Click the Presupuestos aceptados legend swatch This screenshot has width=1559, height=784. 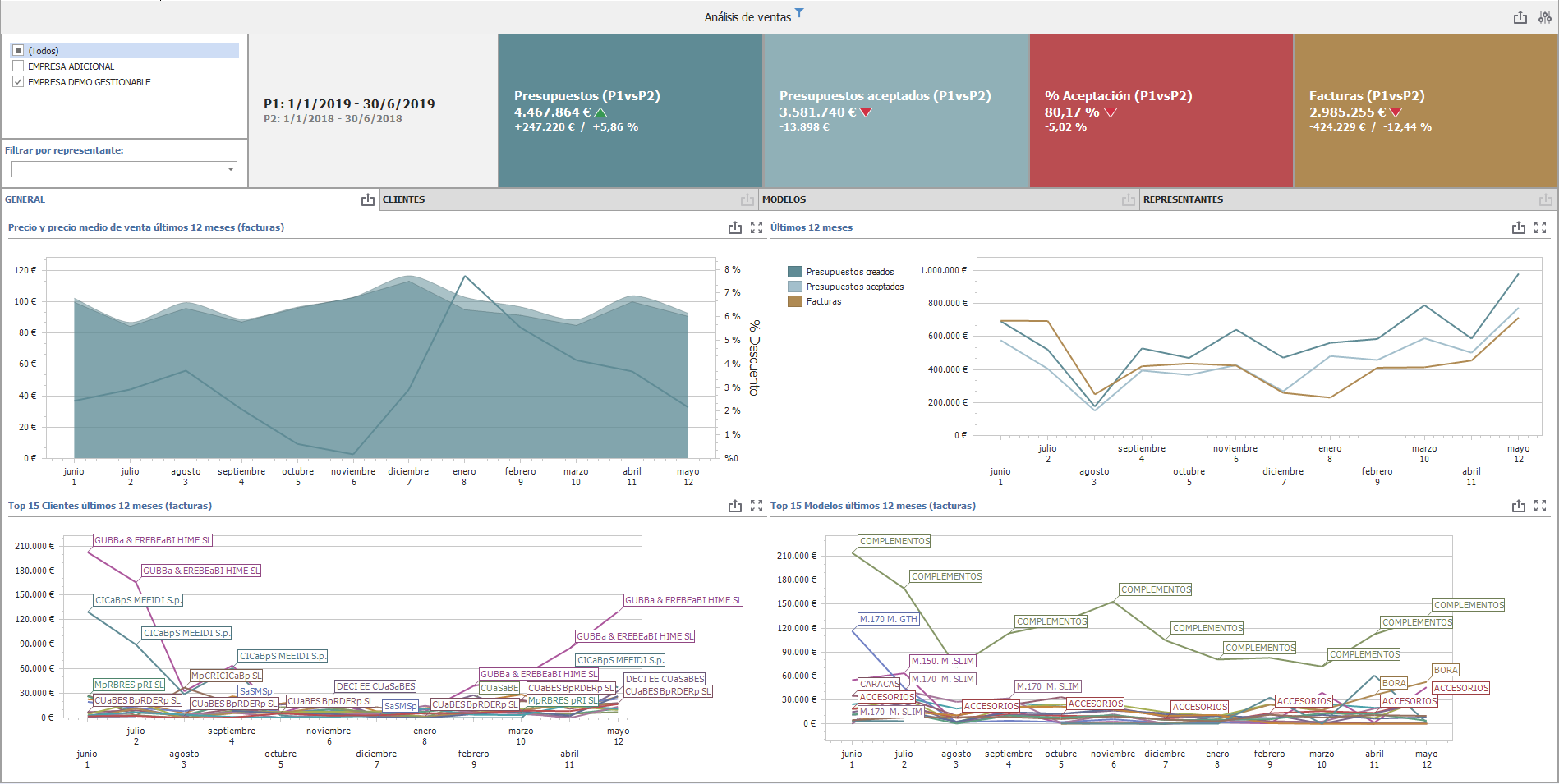tap(794, 287)
